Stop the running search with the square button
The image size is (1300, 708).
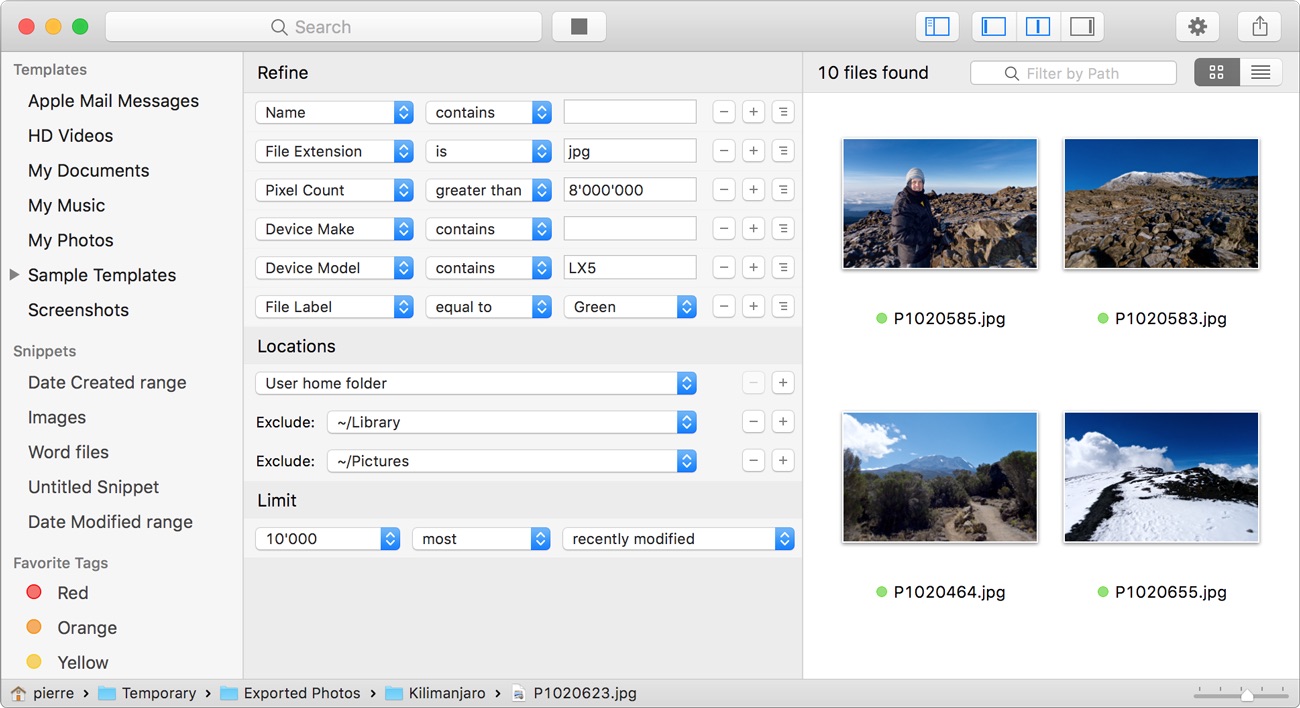point(579,27)
